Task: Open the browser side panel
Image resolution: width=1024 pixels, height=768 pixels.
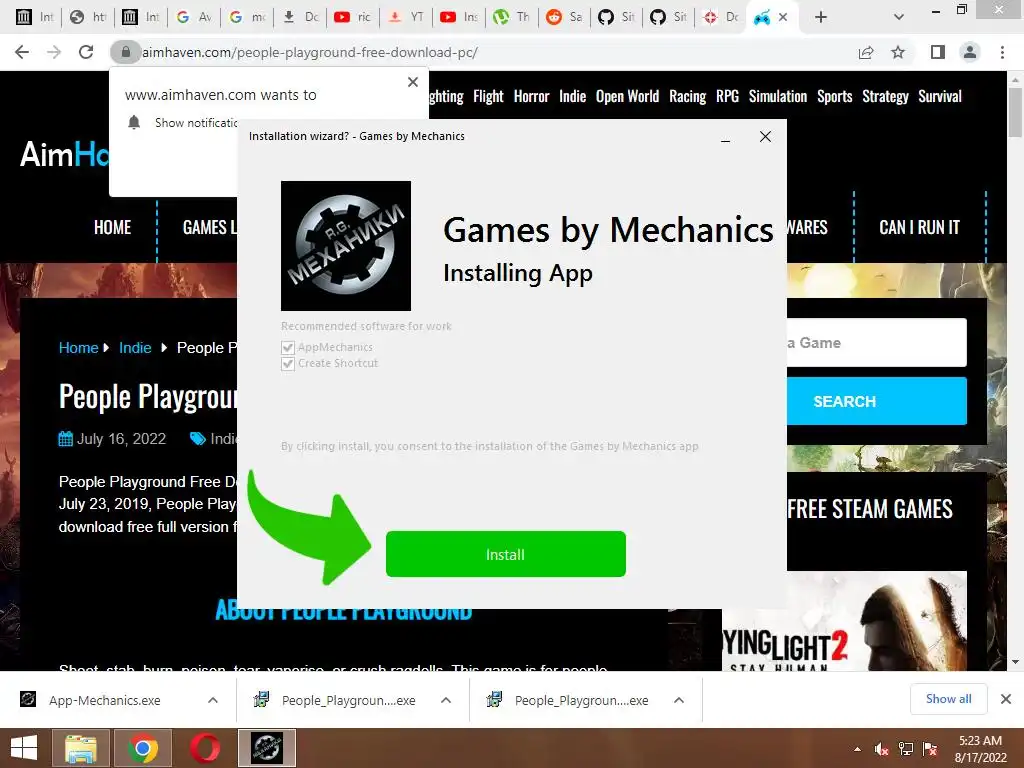Action: 938,52
